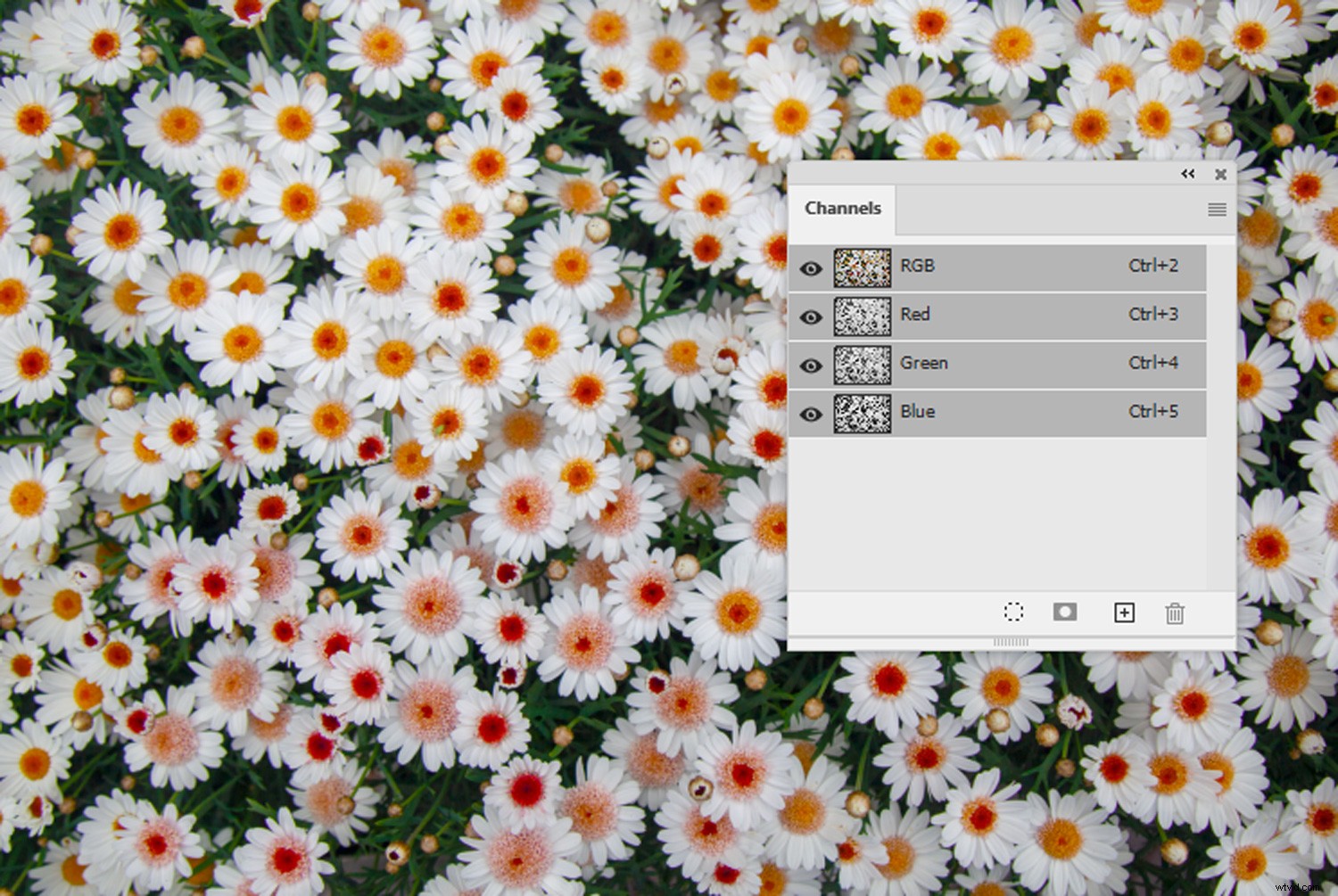Delete the current channel

tap(1176, 613)
